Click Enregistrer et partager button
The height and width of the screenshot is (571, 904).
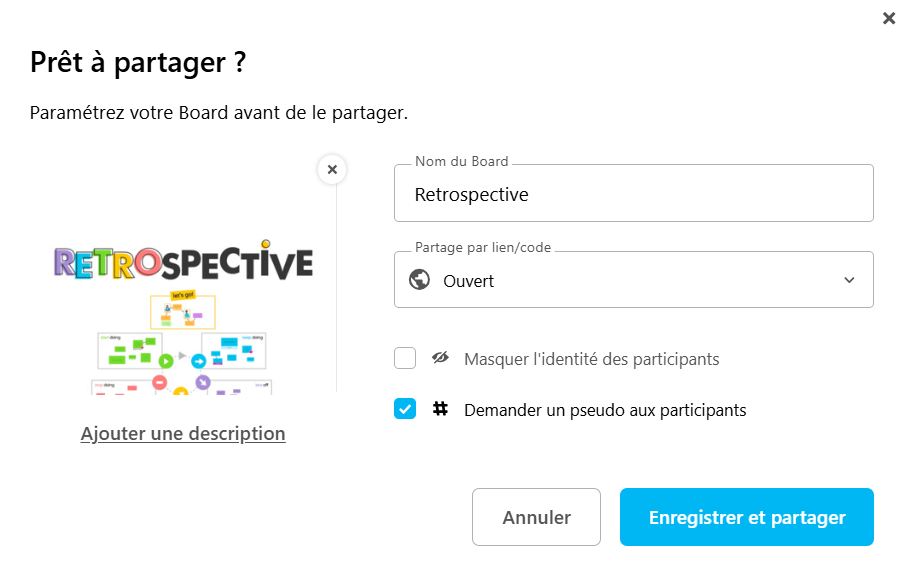(x=746, y=517)
